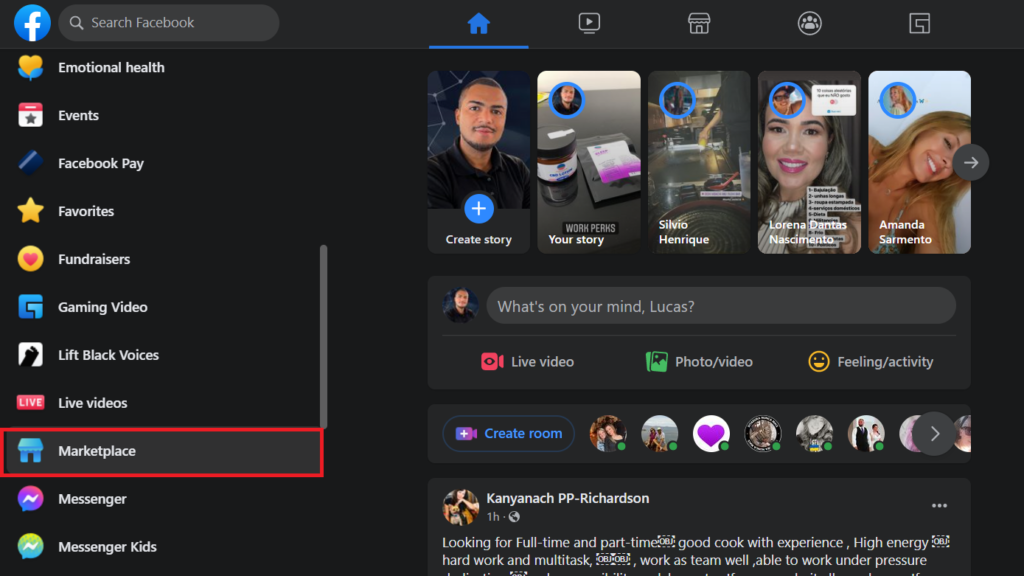1024x576 pixels.
Task: Select Emotional health label in sidebar
Action: [x=111, y=67]
